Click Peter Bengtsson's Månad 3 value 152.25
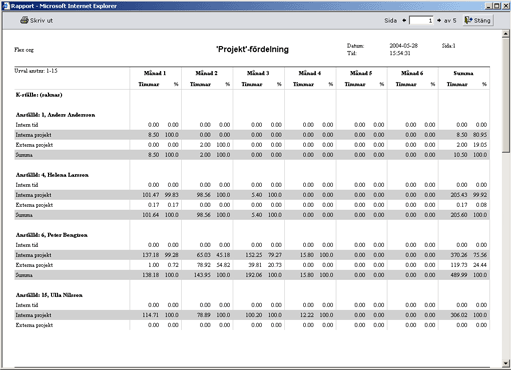The image size is (511, 370). tap(254, 255)
